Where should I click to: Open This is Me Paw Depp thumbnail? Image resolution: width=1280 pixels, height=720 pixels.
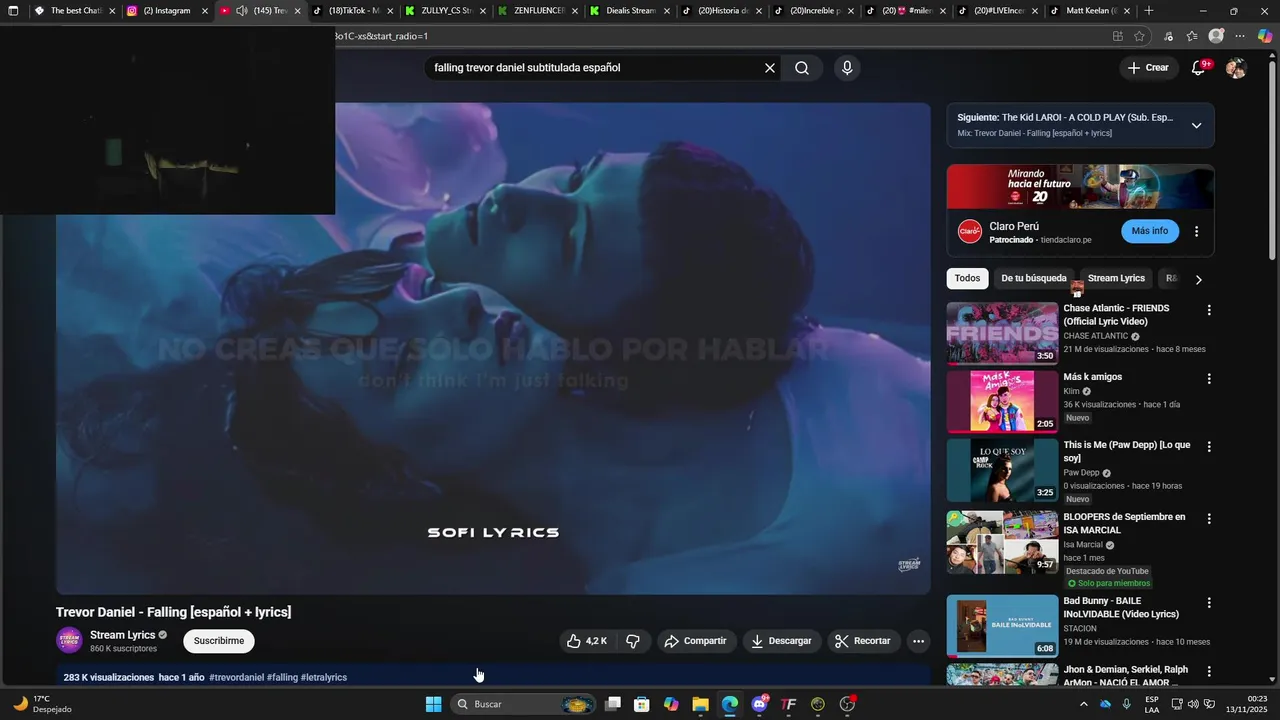click(x=1002, y=470)
